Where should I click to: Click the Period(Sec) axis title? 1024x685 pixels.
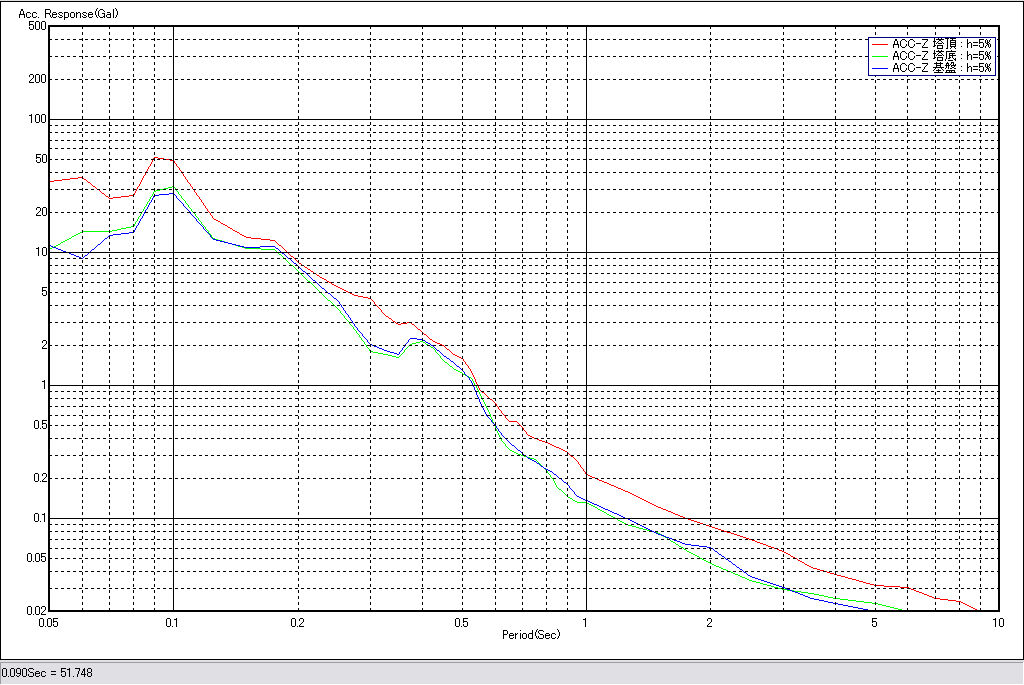coord(531,635)
